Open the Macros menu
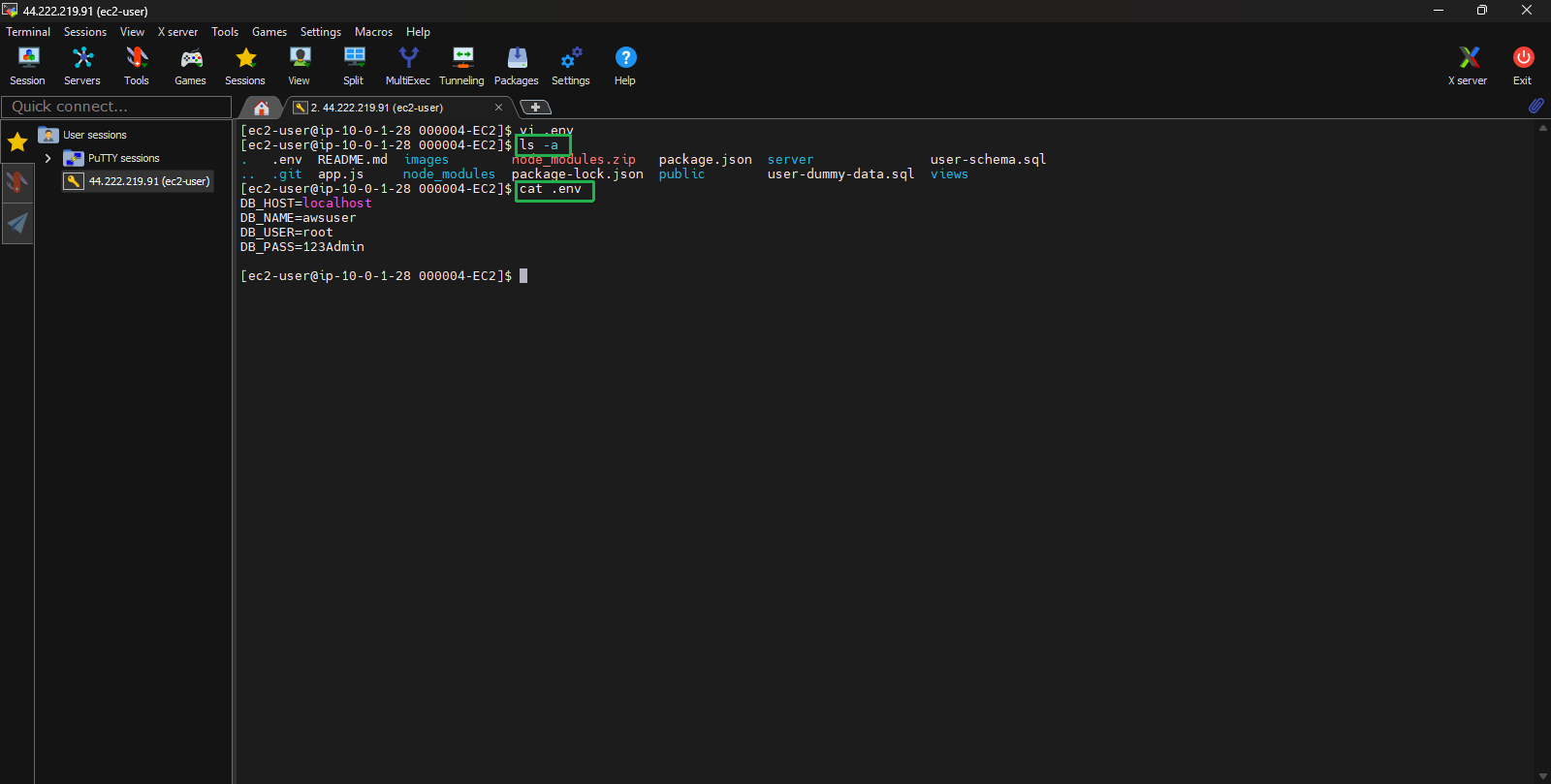This screenshot has width=1551, height=784. (373, 32)
